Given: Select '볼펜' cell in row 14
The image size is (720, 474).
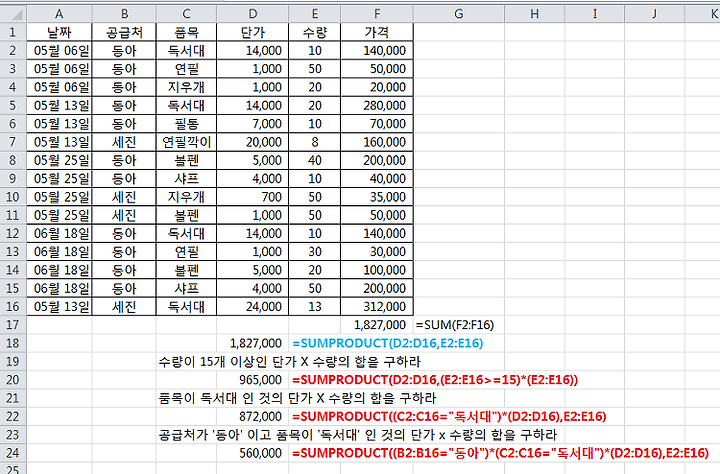Looking at the screenshot, I should tap(186, 270).
